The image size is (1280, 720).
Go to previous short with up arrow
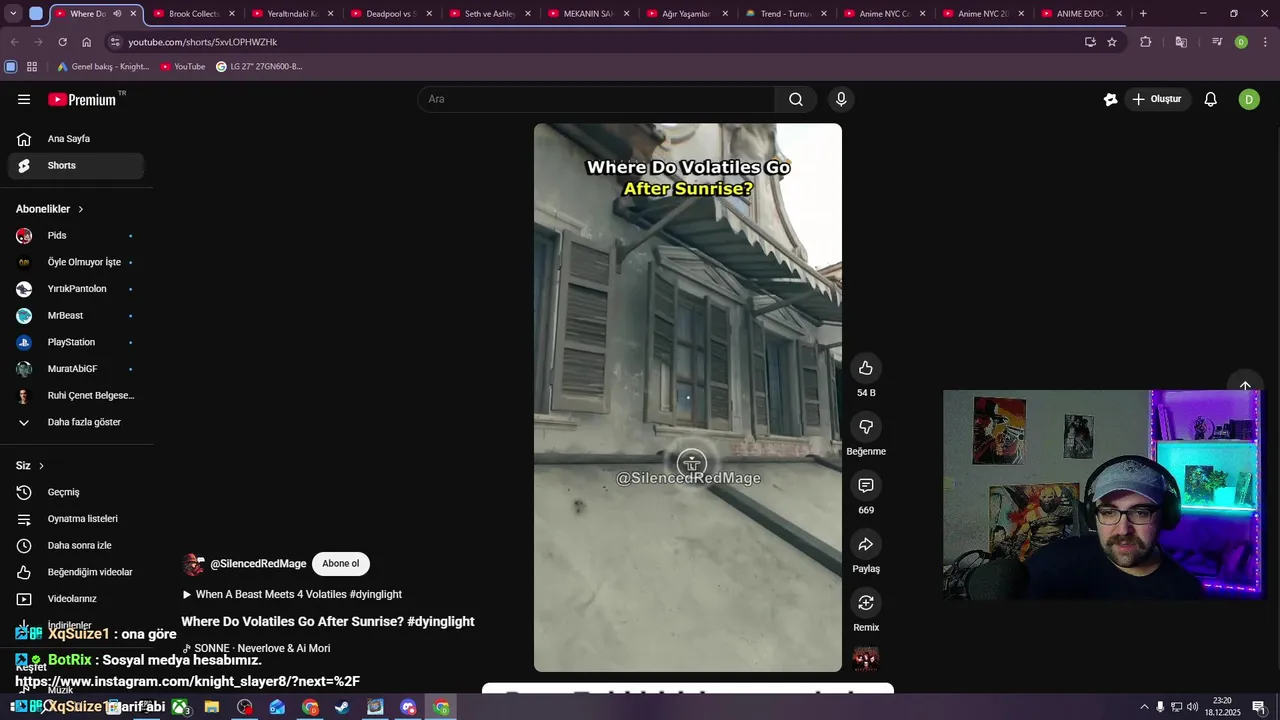[x=1245, y=386]
